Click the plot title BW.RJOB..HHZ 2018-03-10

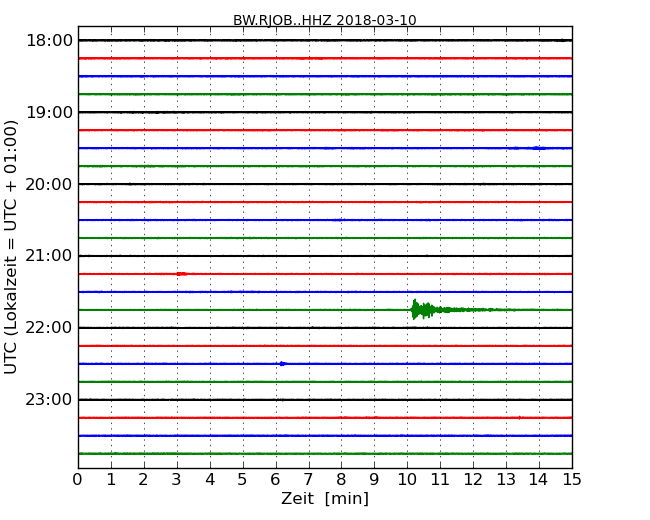pyautogui.click(x=325, y=20)
